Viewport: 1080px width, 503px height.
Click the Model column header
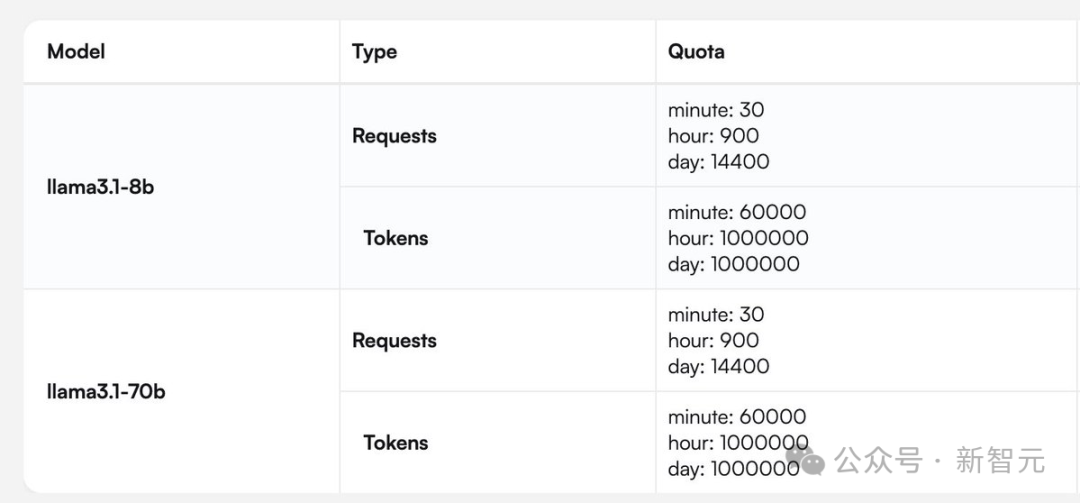(x=76, y=51)
